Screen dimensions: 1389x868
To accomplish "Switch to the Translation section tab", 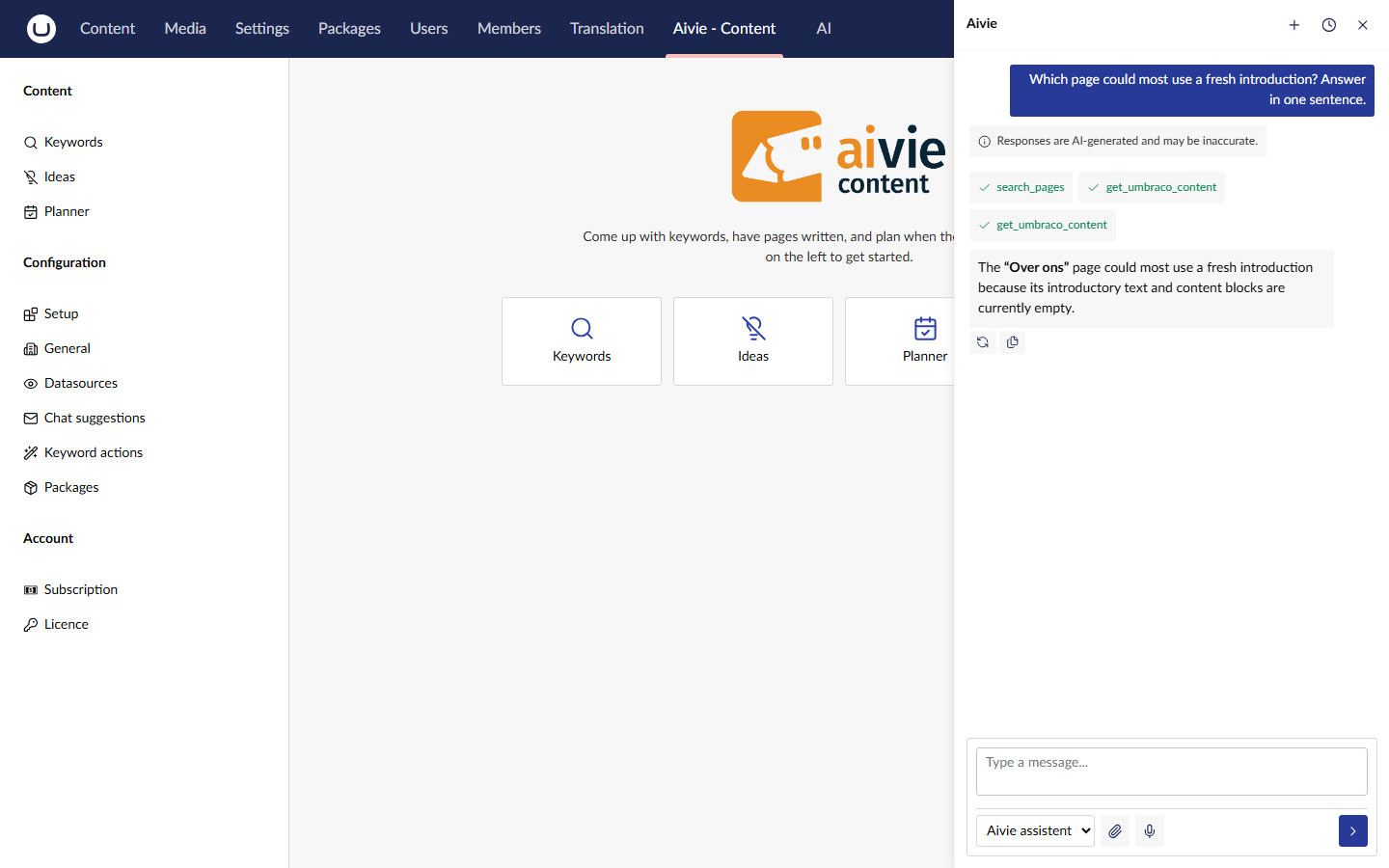I will coord(607,29).
